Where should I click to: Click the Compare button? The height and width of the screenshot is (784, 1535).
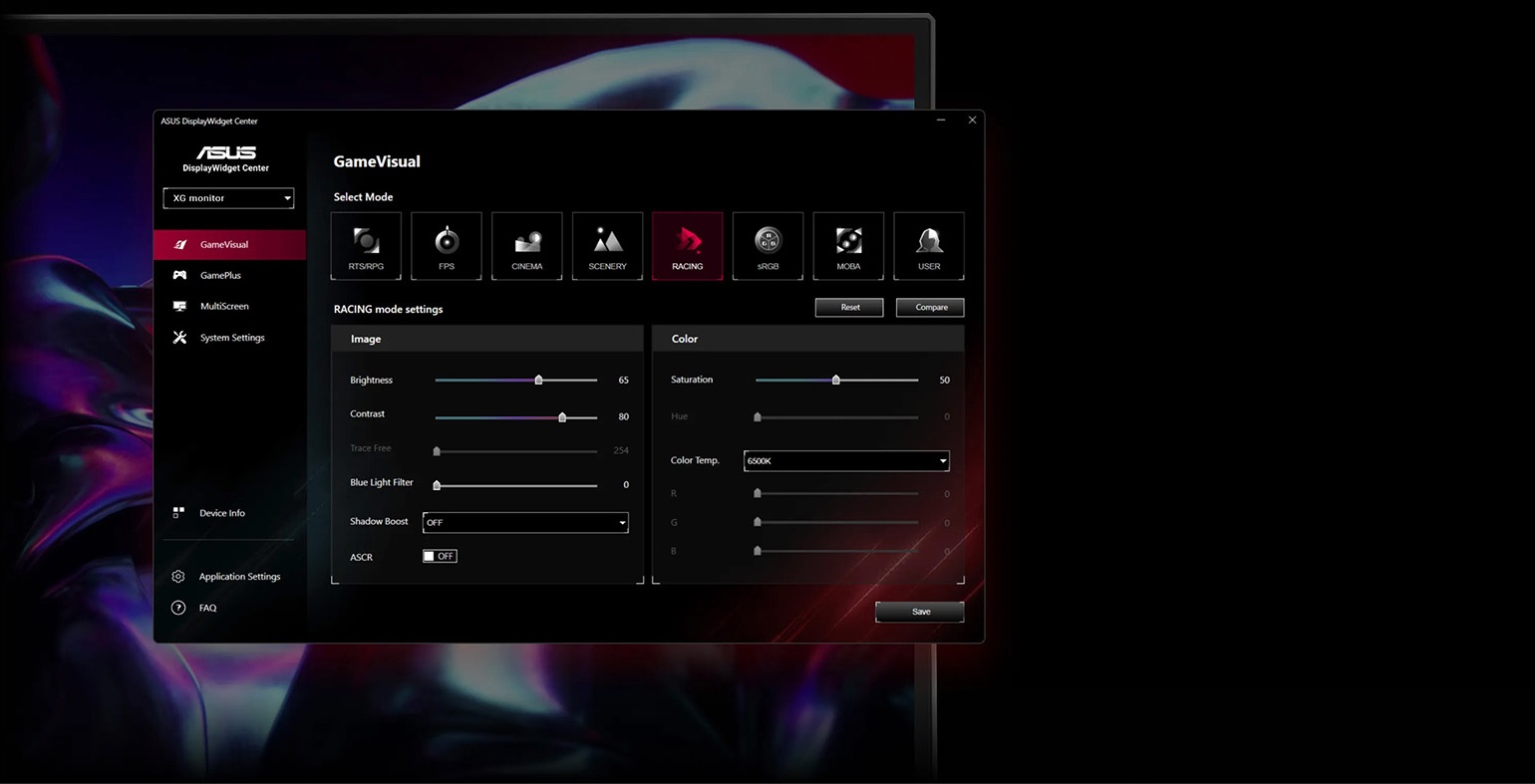coord(930,307)
